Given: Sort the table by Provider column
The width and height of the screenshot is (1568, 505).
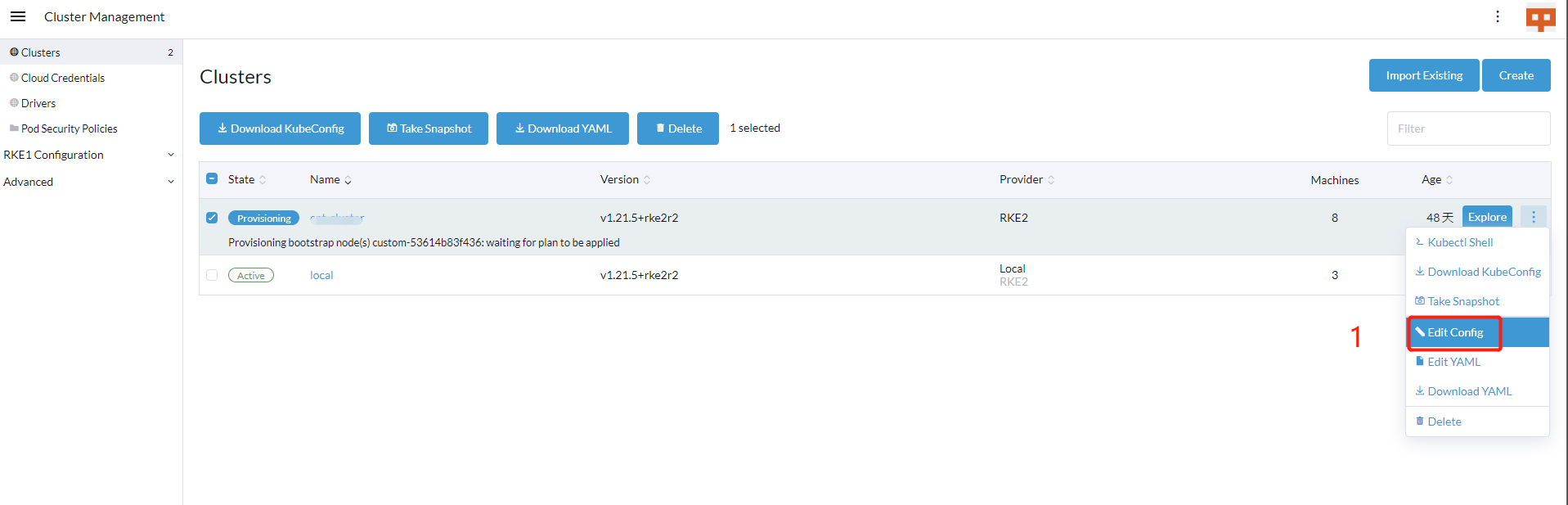Looking at the screenshot, I should pyautogui.click(x=1027, y=179).
